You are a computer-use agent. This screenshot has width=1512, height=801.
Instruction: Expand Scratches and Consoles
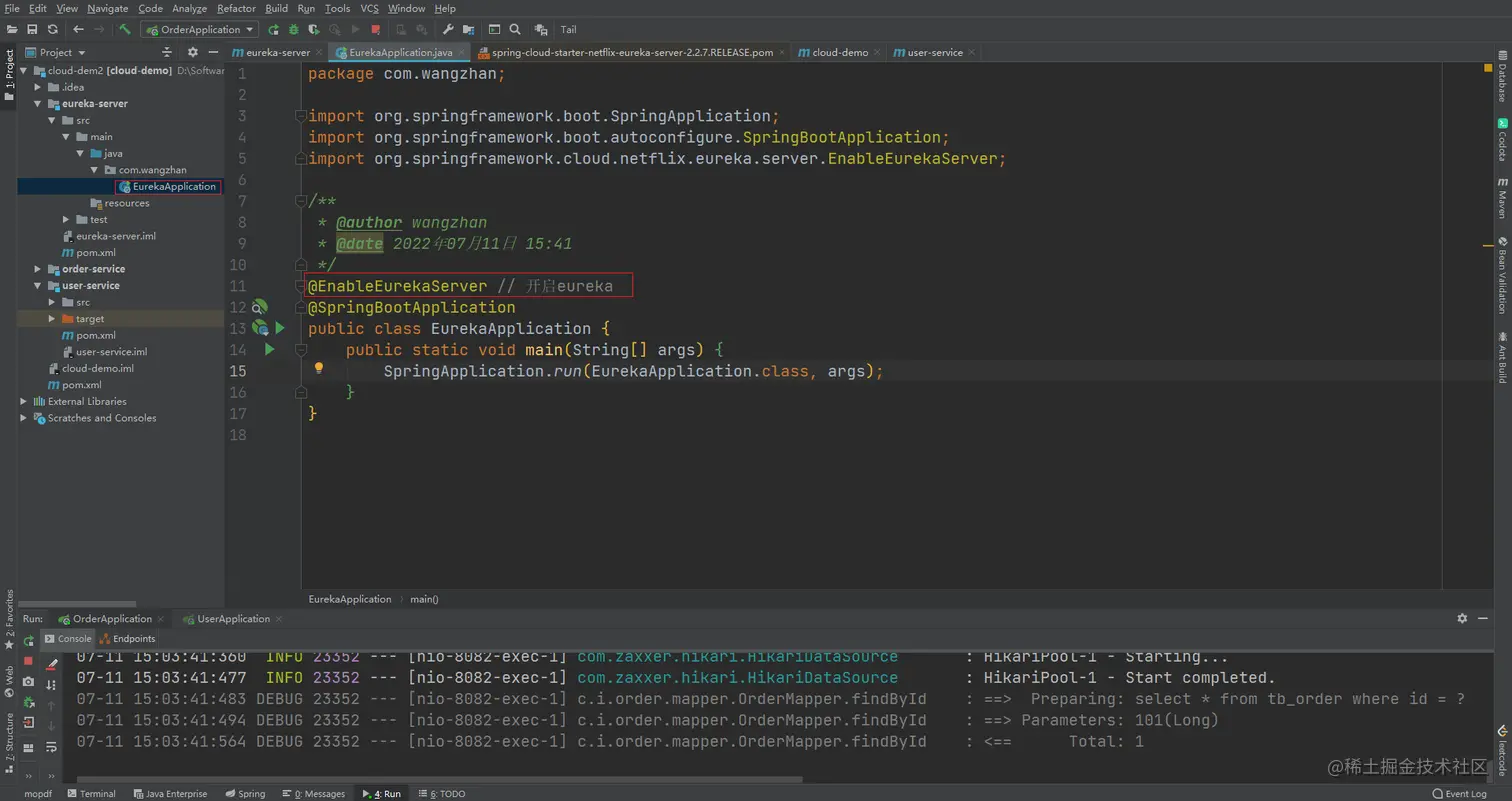click(24, 418)
